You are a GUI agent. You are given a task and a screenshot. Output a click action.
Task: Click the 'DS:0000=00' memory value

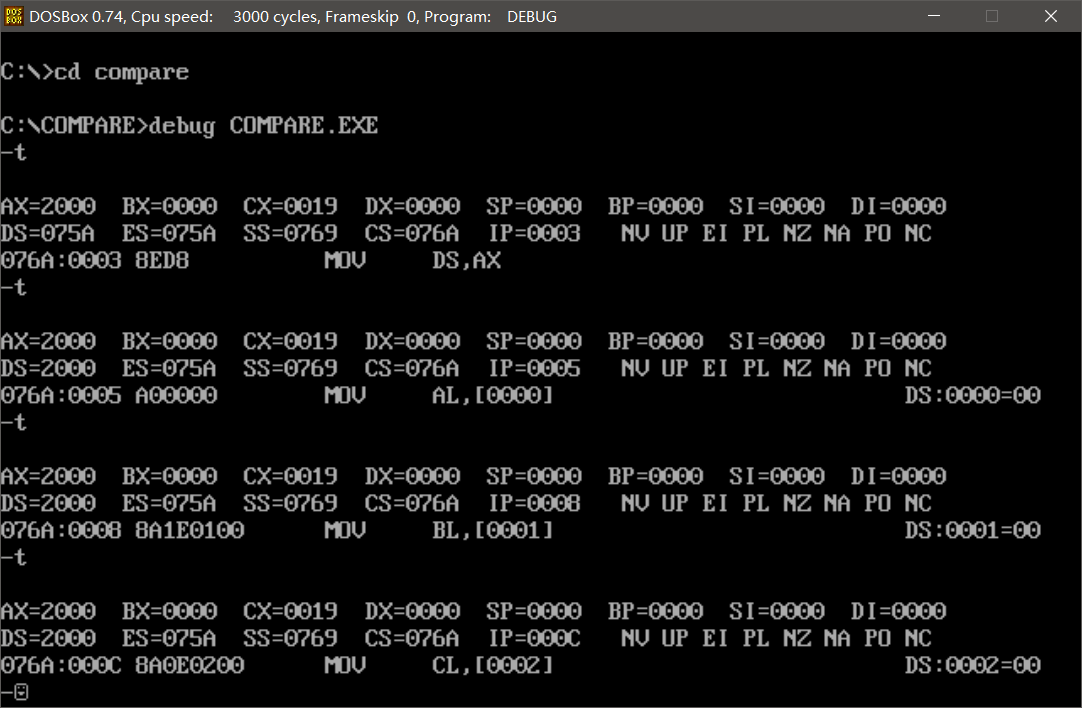(973, 395)
